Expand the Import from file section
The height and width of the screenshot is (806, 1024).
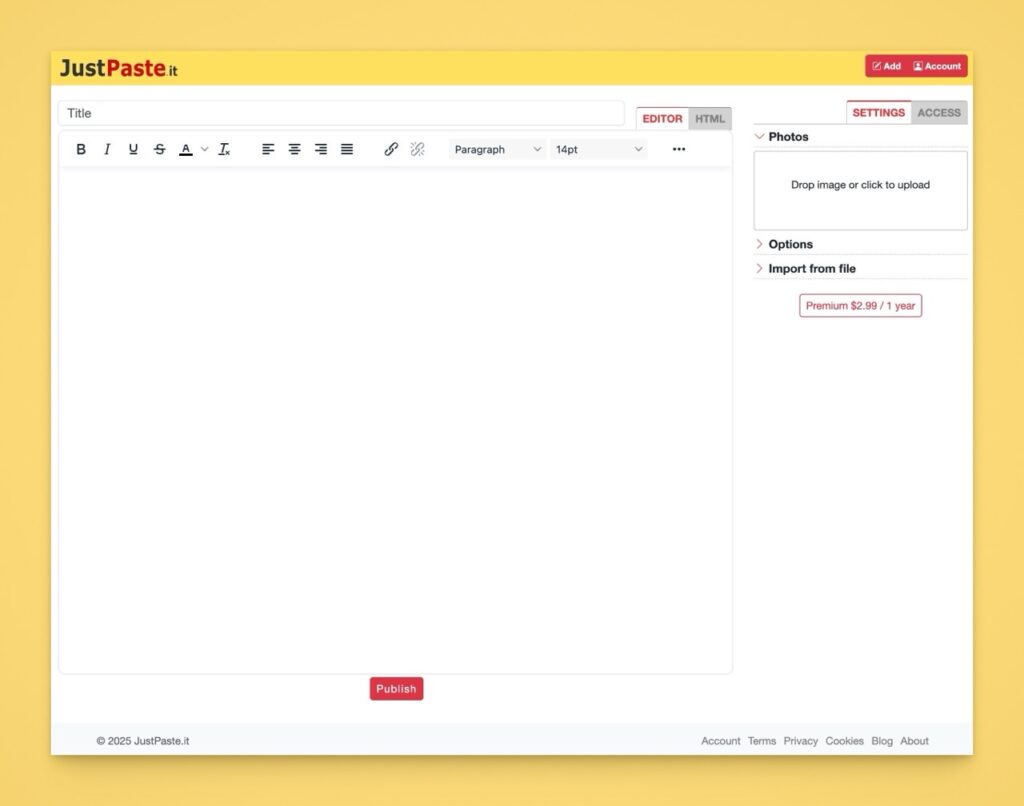(x=811, y=268)
